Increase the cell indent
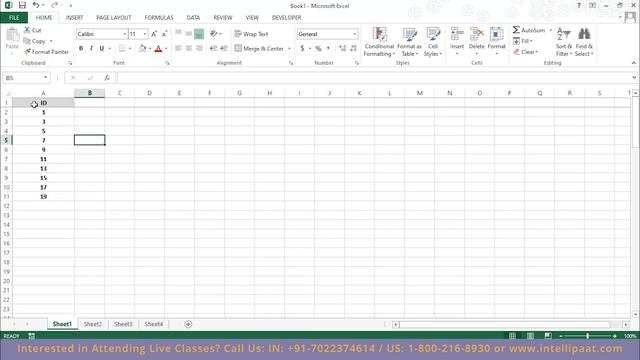This screenshot has height=360, width=640. [224, 49]
